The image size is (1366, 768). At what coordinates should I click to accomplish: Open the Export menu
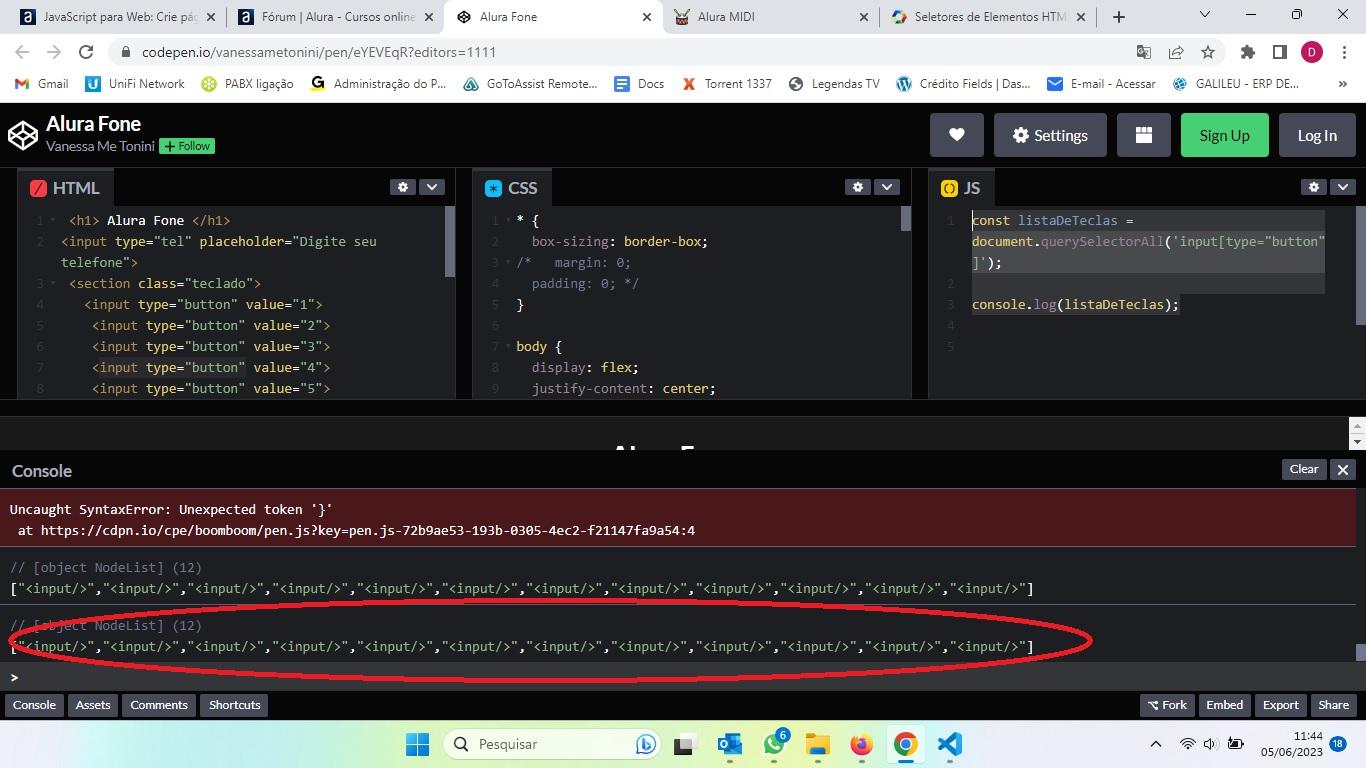tap(1281, 705)
